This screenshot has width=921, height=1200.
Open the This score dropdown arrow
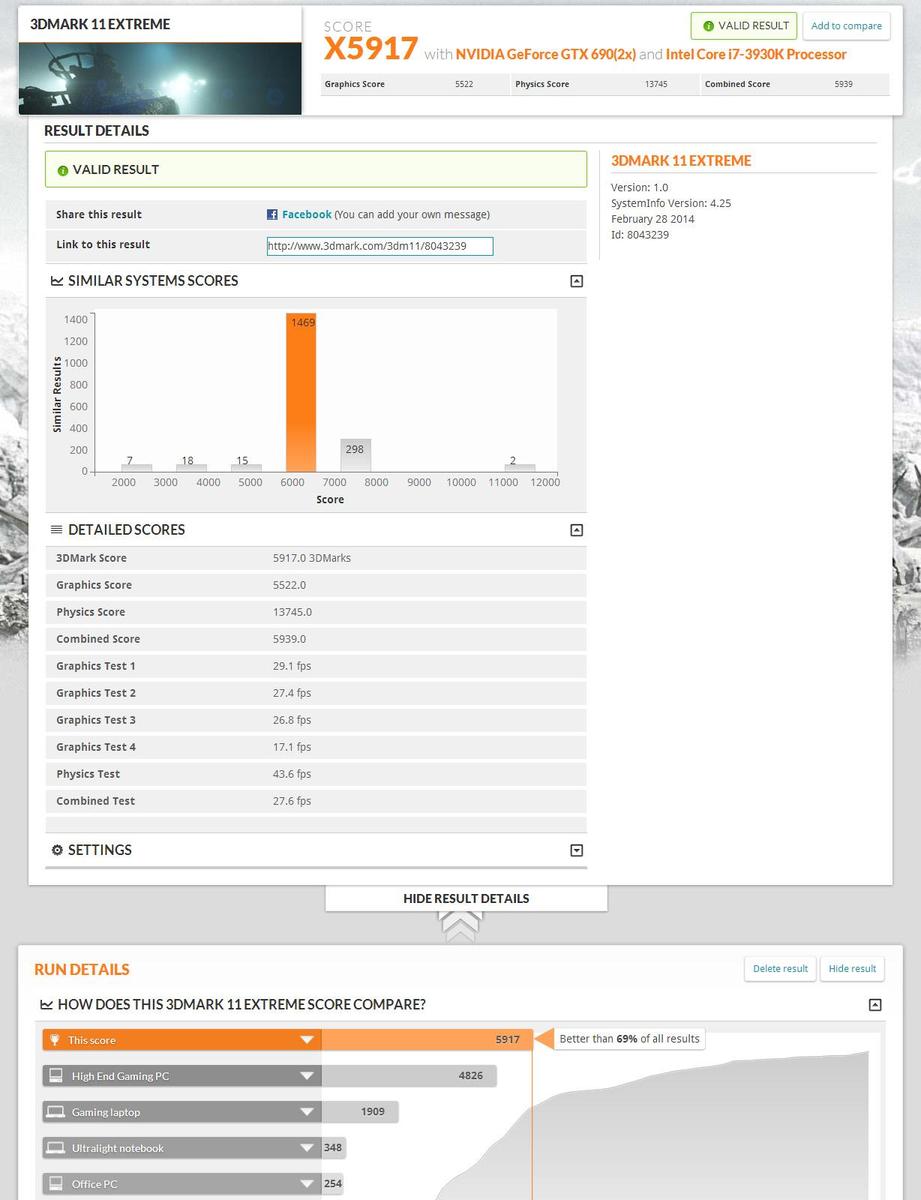[x=307, y=1040]
